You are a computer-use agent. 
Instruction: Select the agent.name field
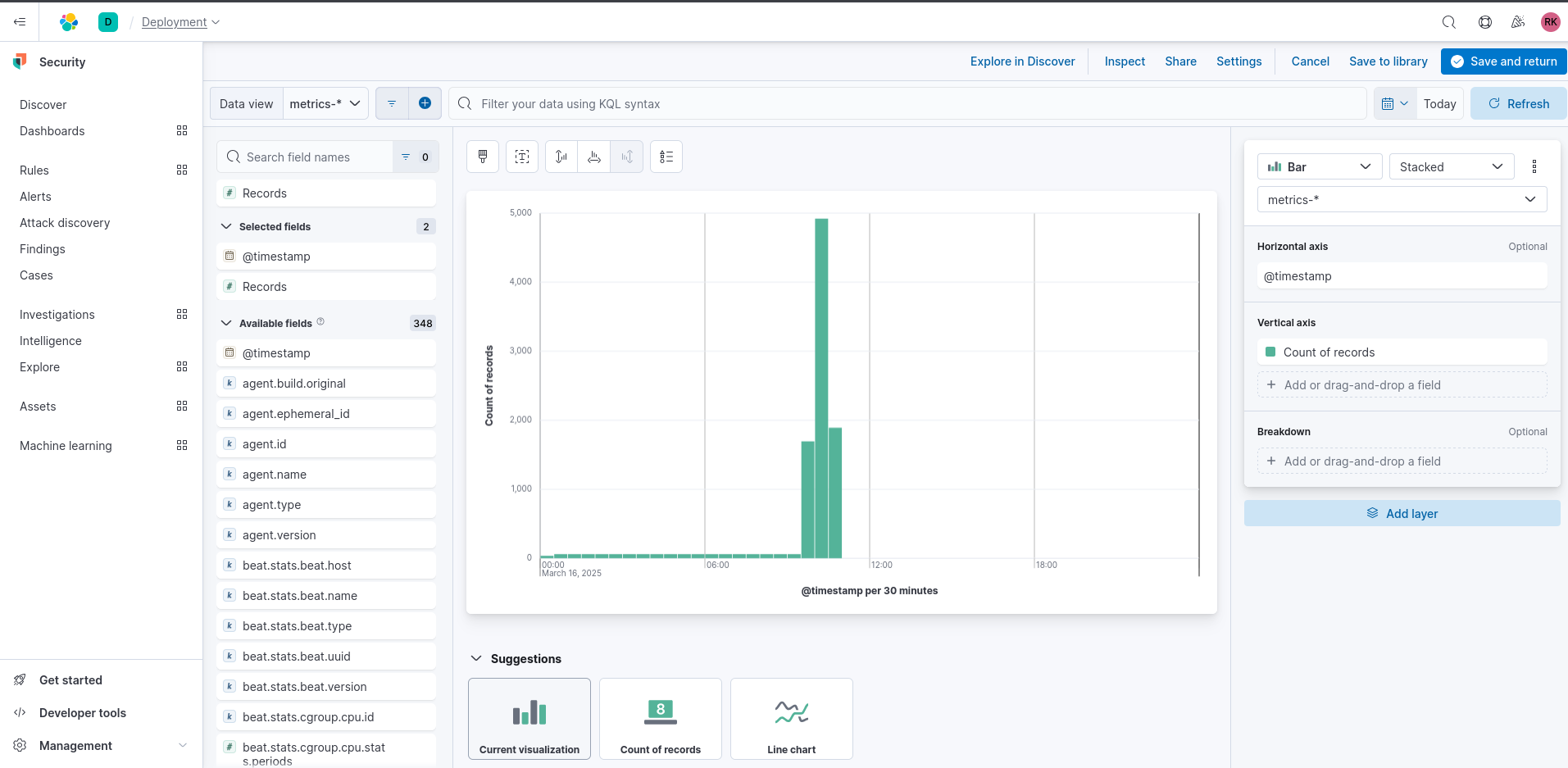(326, 474)
